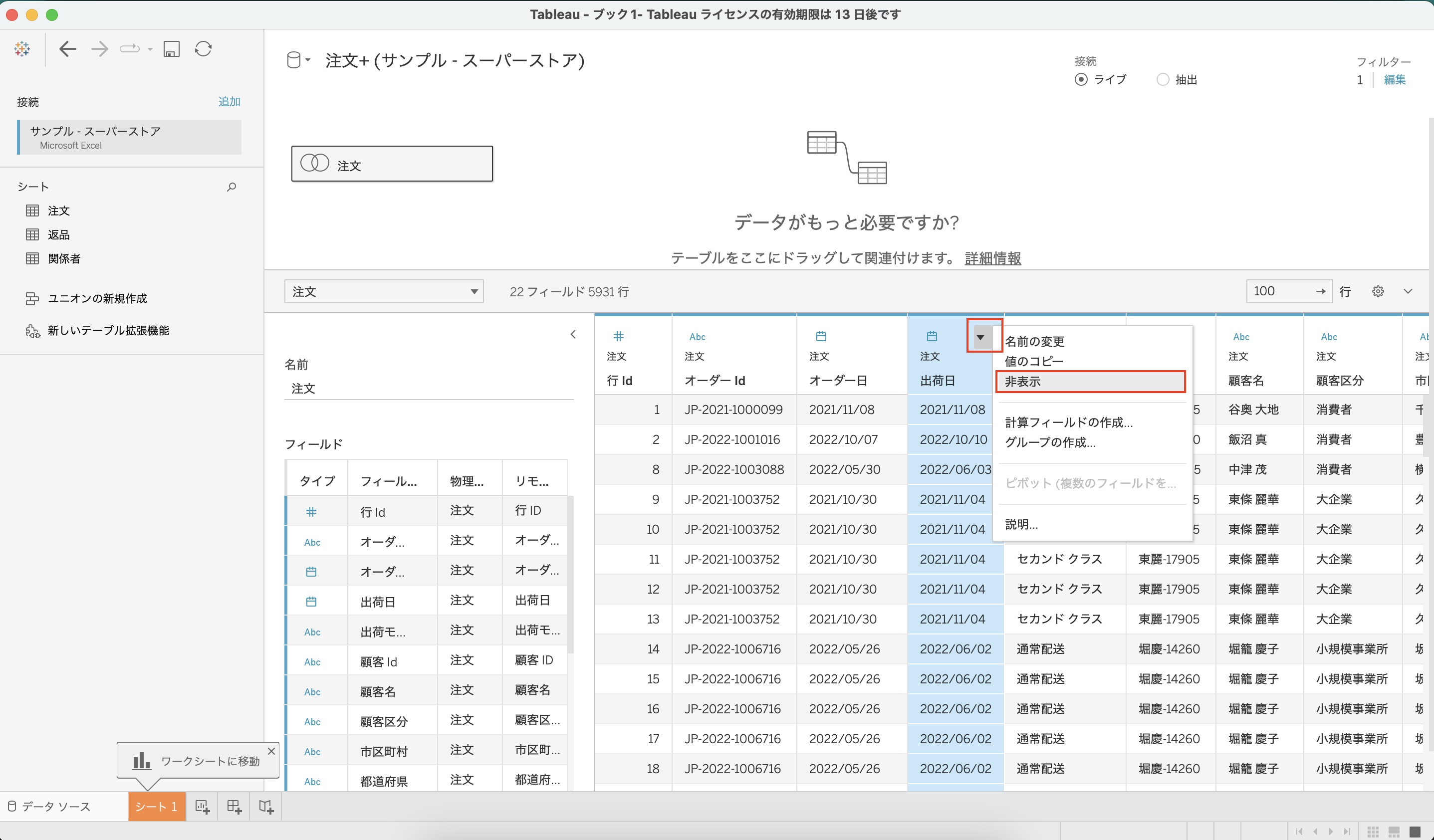Click the Tableau logo to go home
Viewport: 1434px width, 840px height.
pos(21,48)
